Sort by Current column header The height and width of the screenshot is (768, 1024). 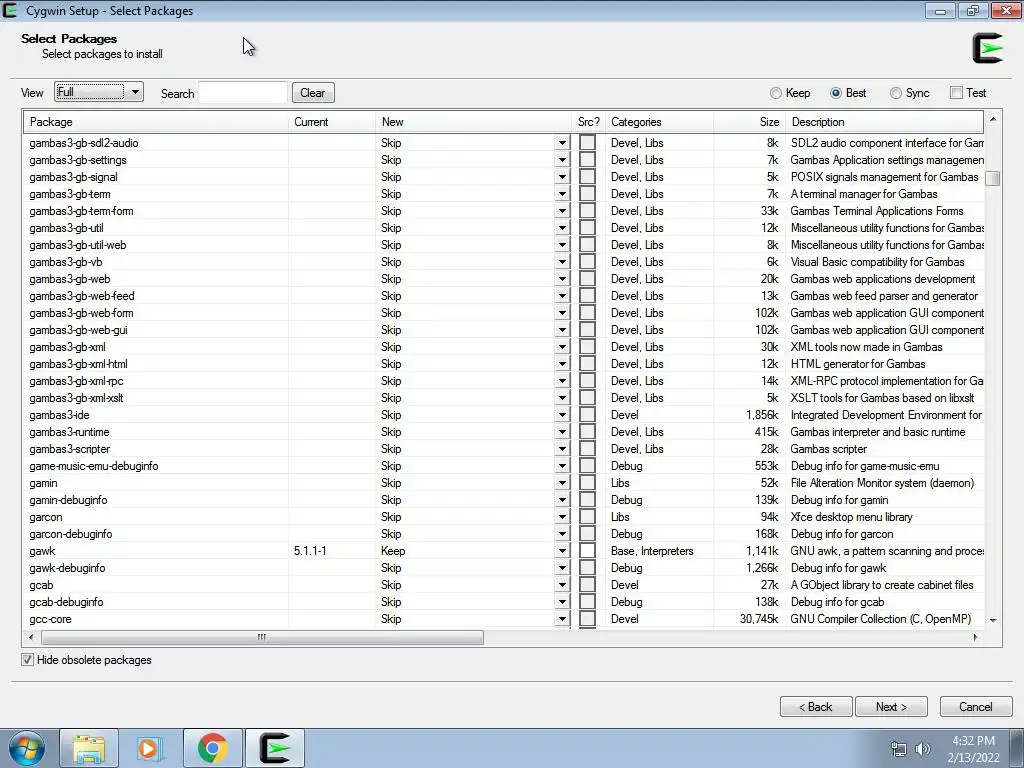pos(332,122)
